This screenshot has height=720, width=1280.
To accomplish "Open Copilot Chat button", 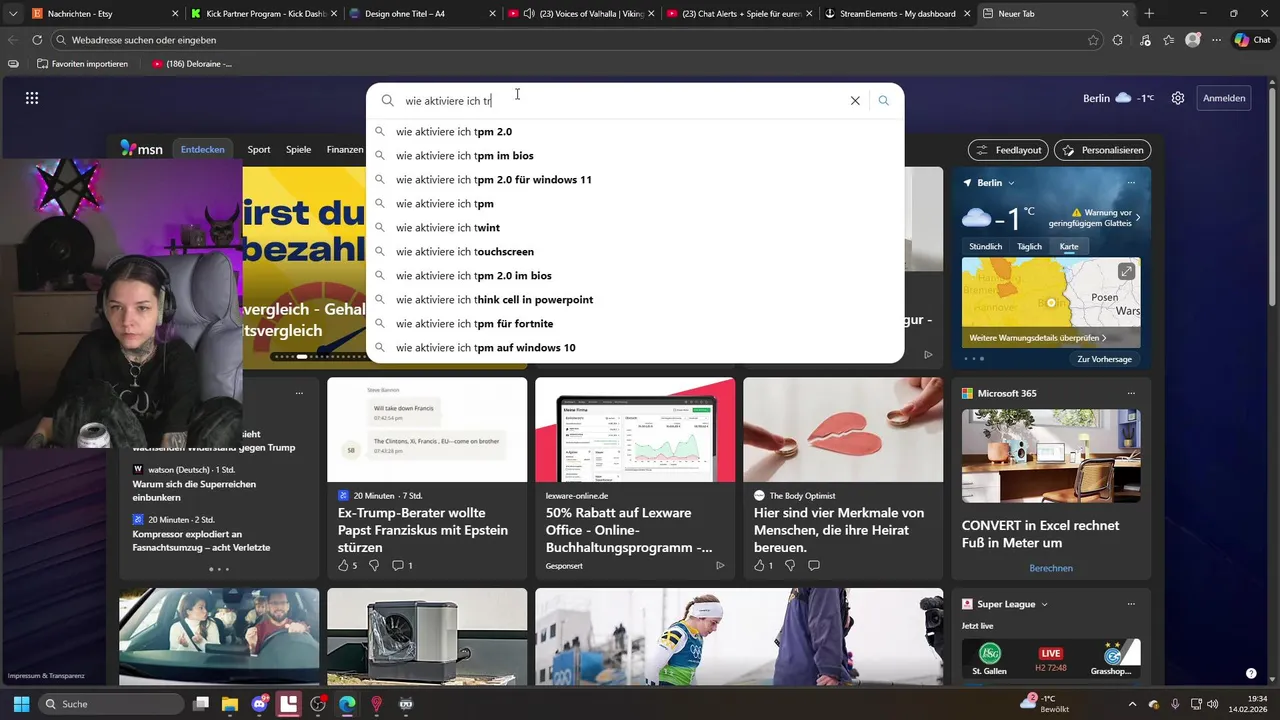I will tap(1253, 40).
